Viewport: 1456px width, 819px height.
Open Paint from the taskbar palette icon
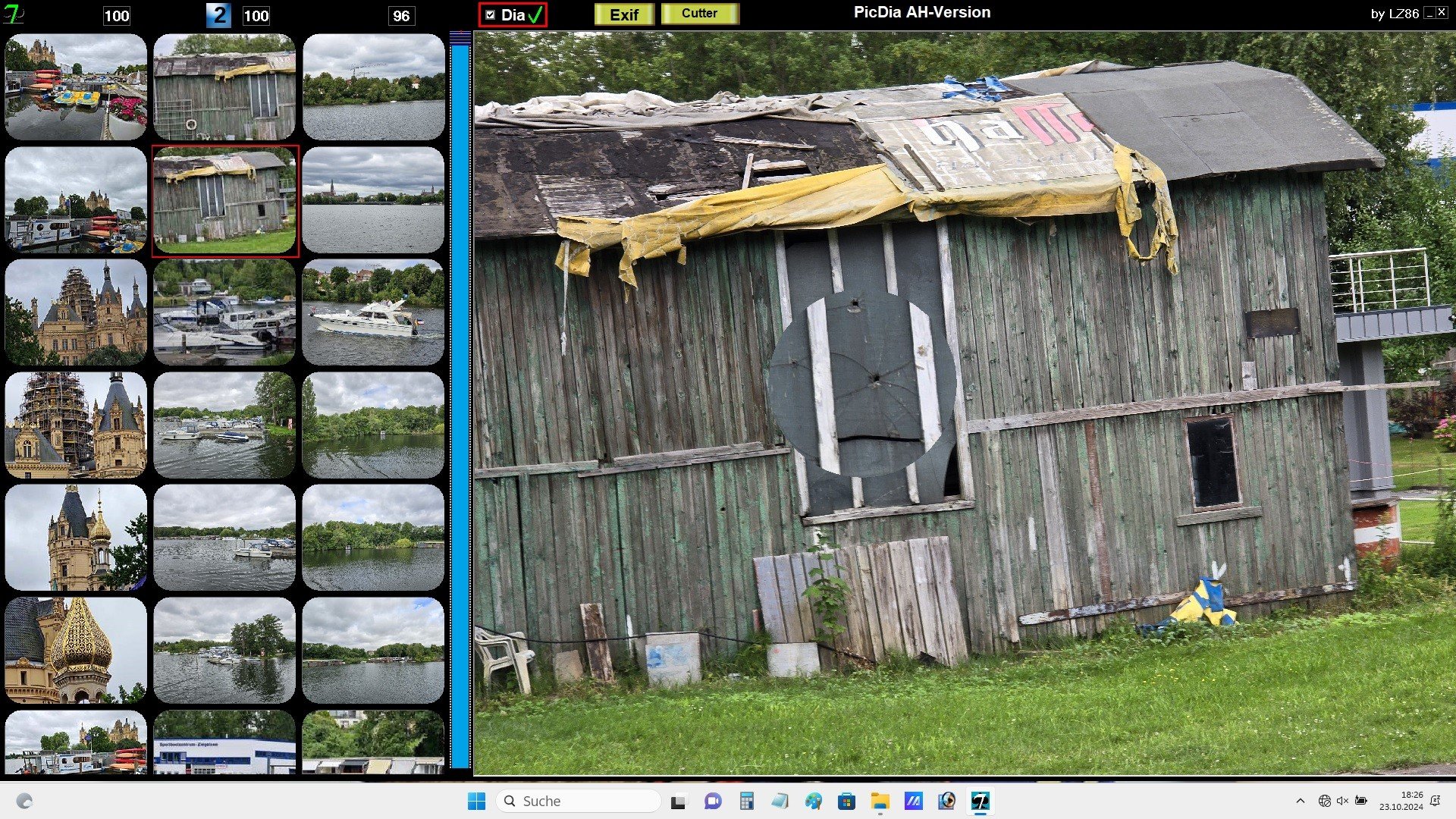(x=814, y=801)
